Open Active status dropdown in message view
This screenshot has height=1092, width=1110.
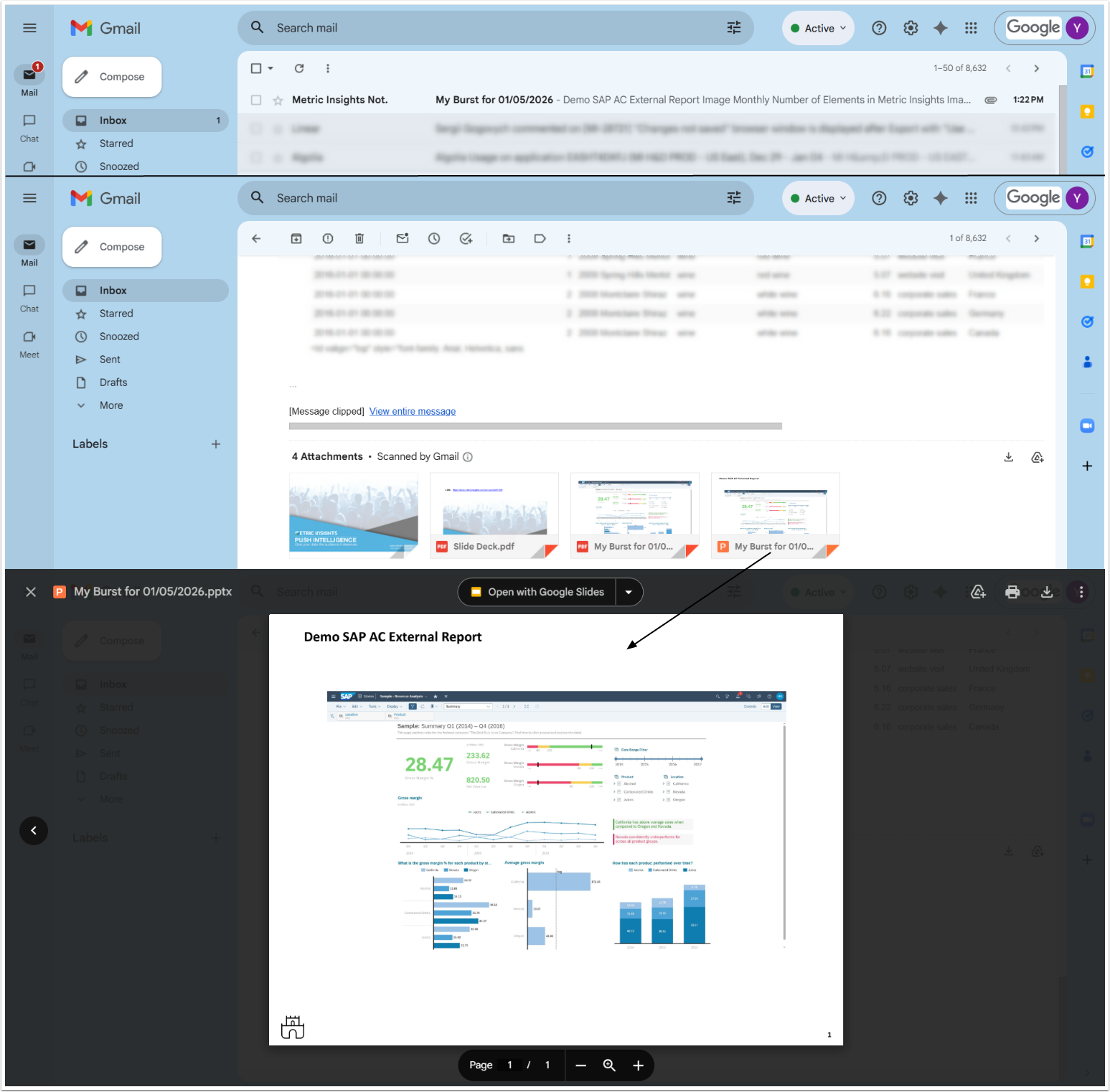(818, 198)
